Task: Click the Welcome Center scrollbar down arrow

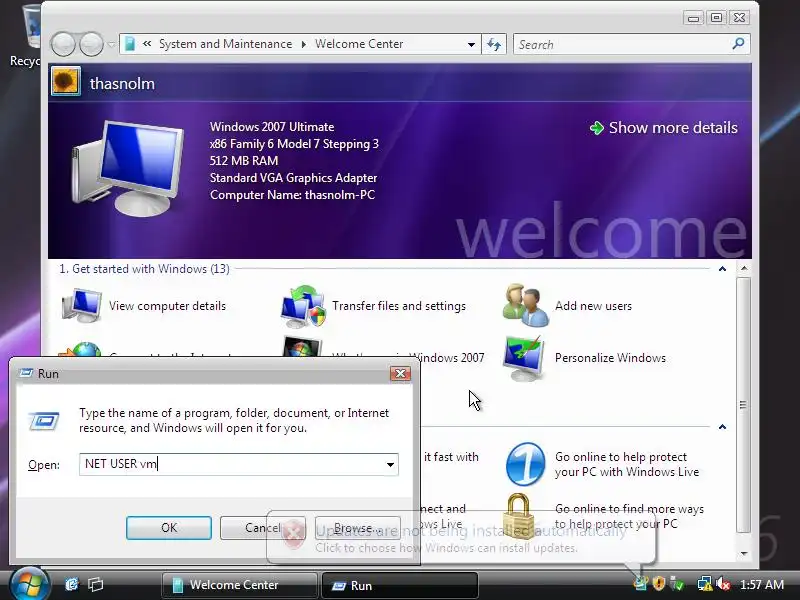Action: coord(744,553)
